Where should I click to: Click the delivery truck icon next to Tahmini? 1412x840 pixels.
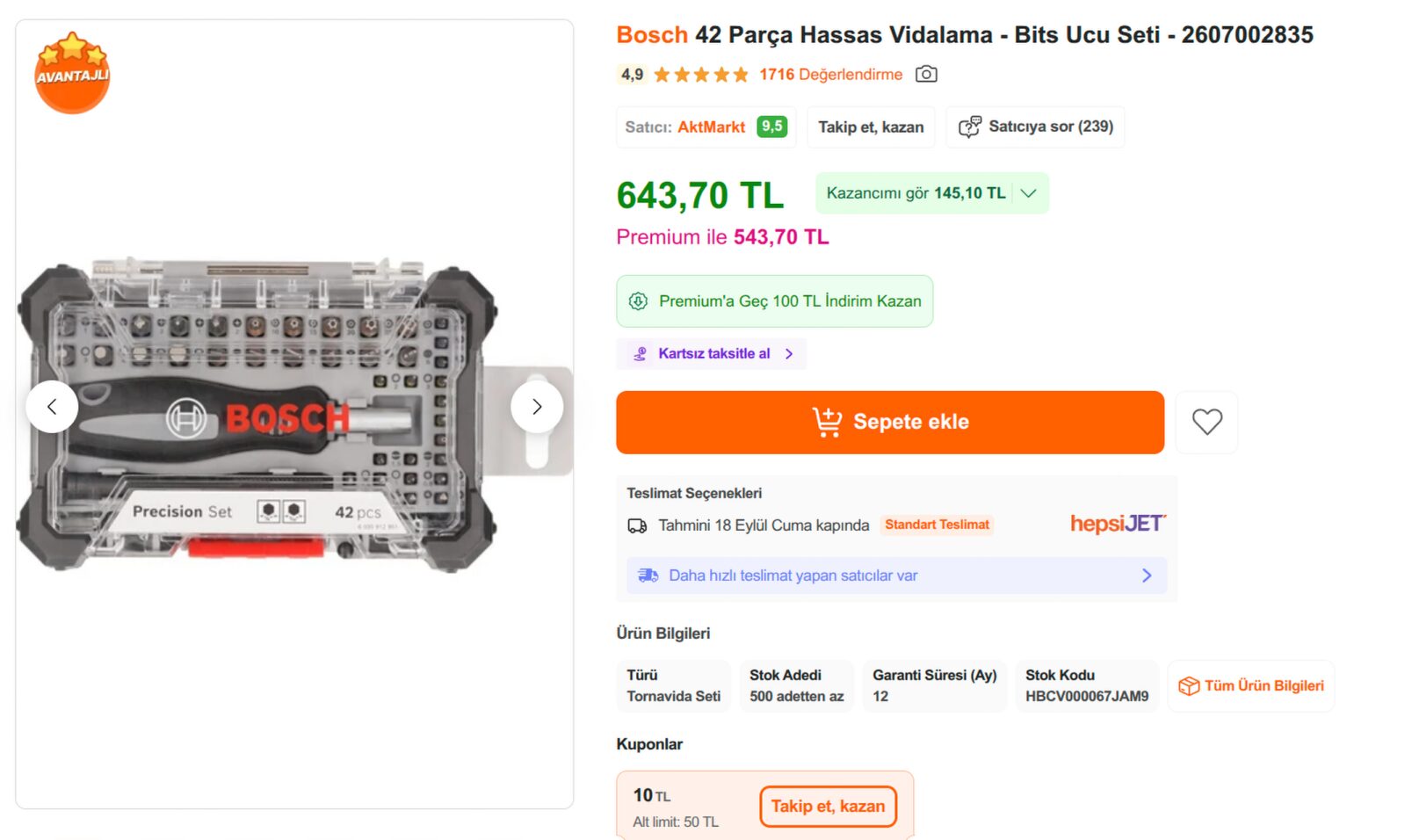point(637,525)
